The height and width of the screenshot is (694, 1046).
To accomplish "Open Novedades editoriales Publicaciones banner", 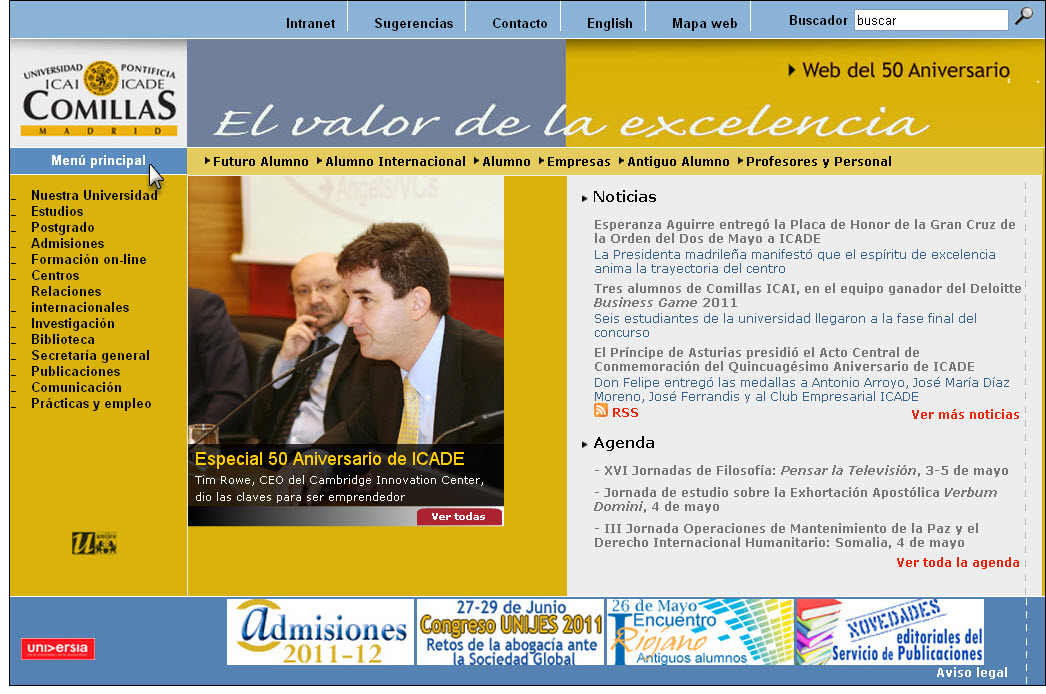I will tap(890, 632).
